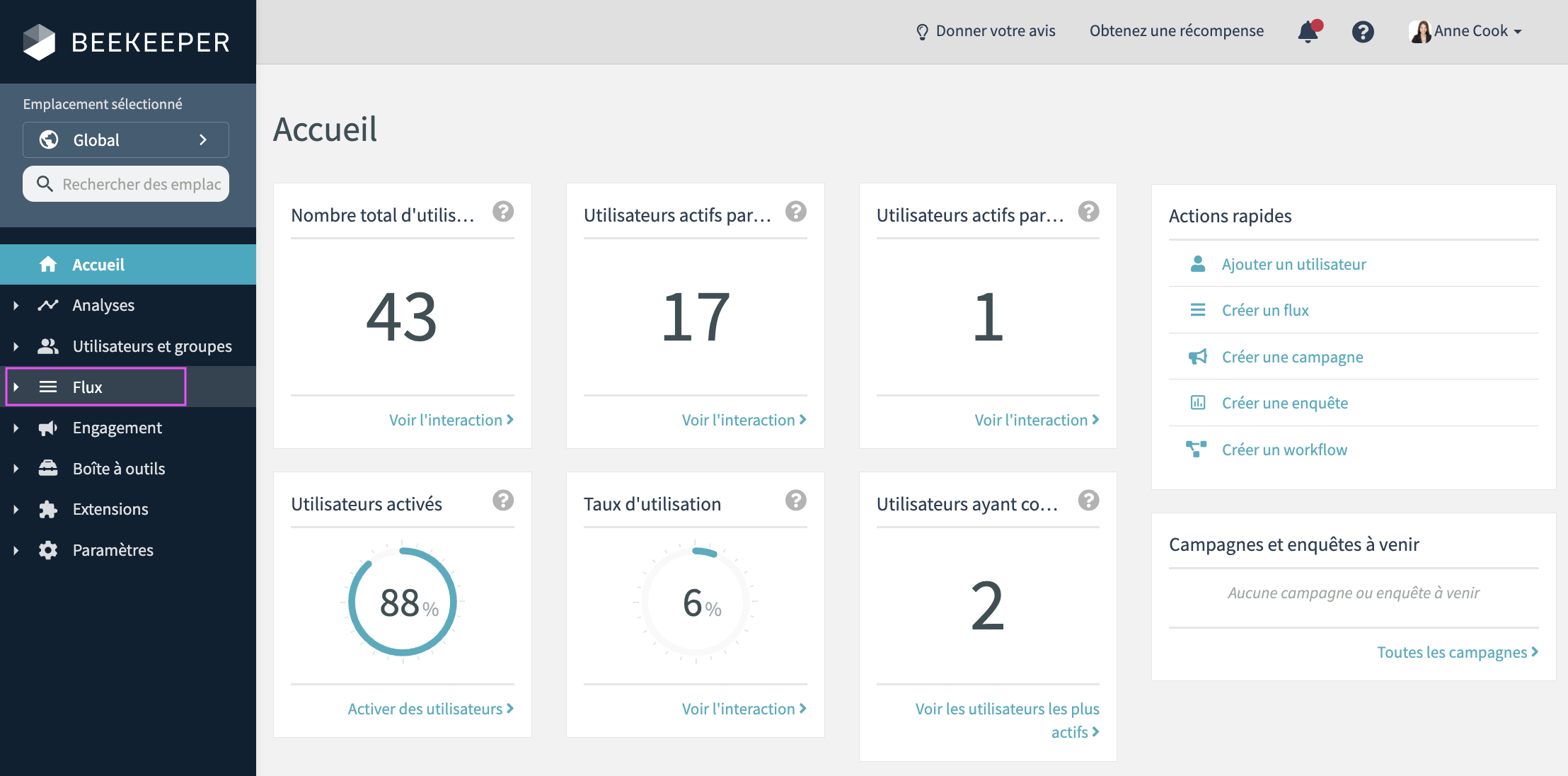Image resolution: width=1568 pixels, height=776 pixels.
Task: Click the lightbulb Donner votre avis icon
Action: click(922, 32)
